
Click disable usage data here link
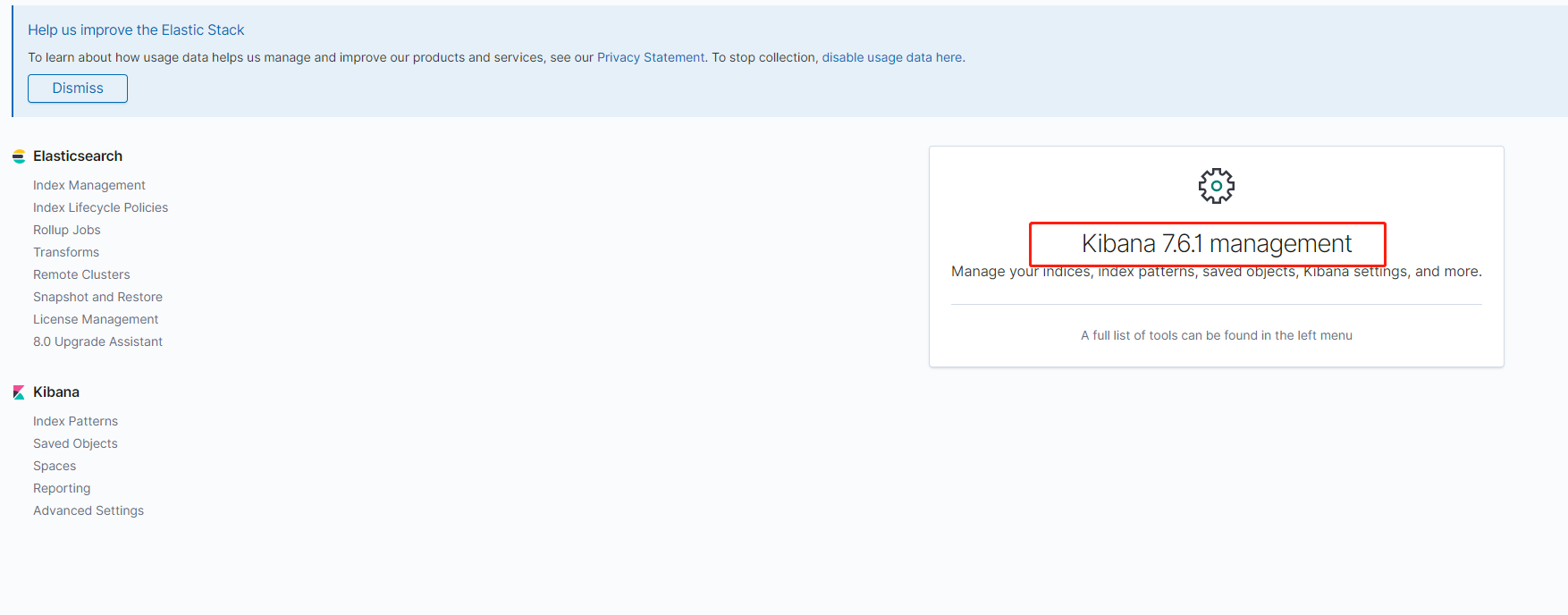892,57
